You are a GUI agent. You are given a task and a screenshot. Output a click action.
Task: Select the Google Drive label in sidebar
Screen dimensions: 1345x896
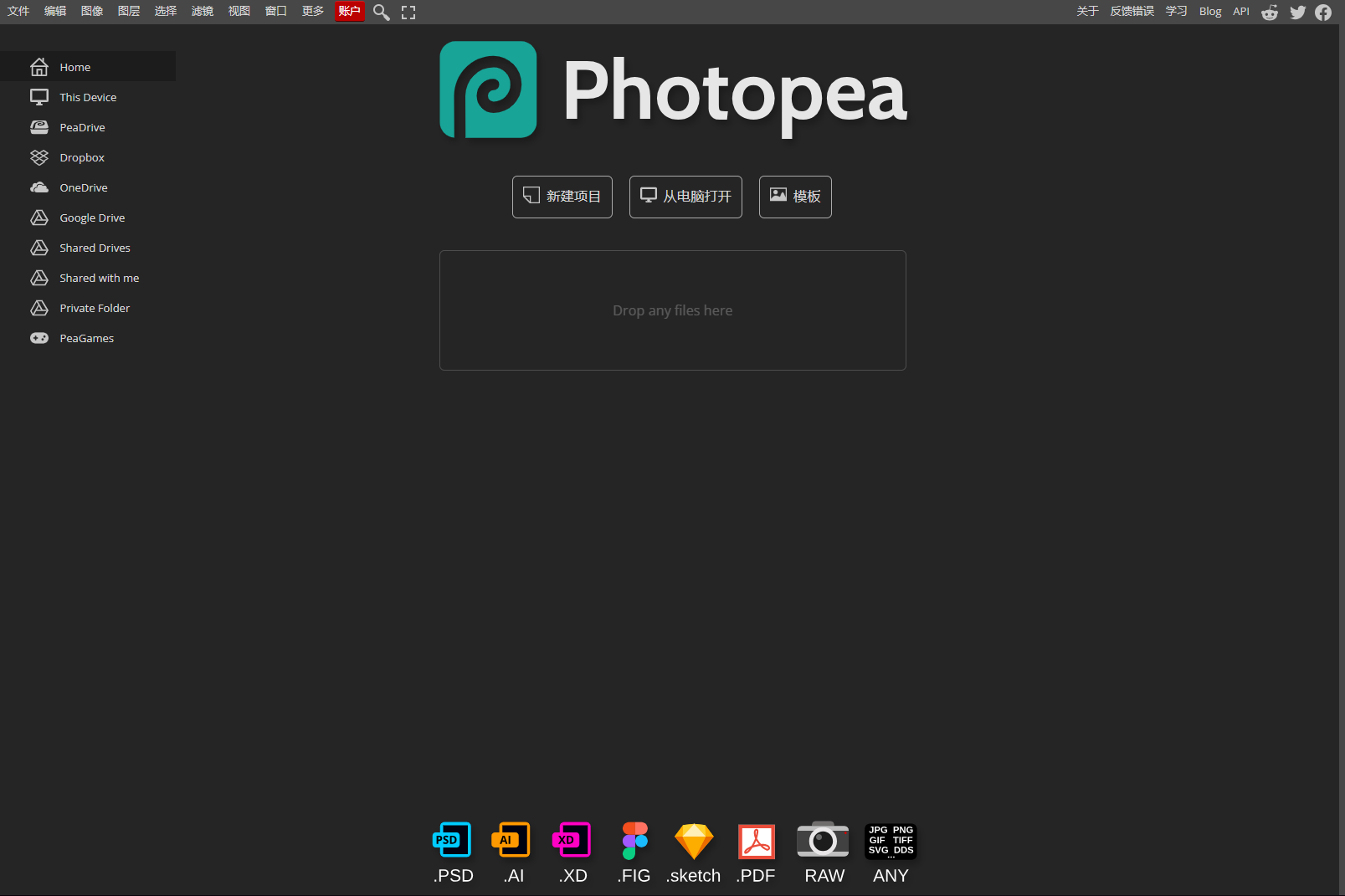click(x=92, y=218)
